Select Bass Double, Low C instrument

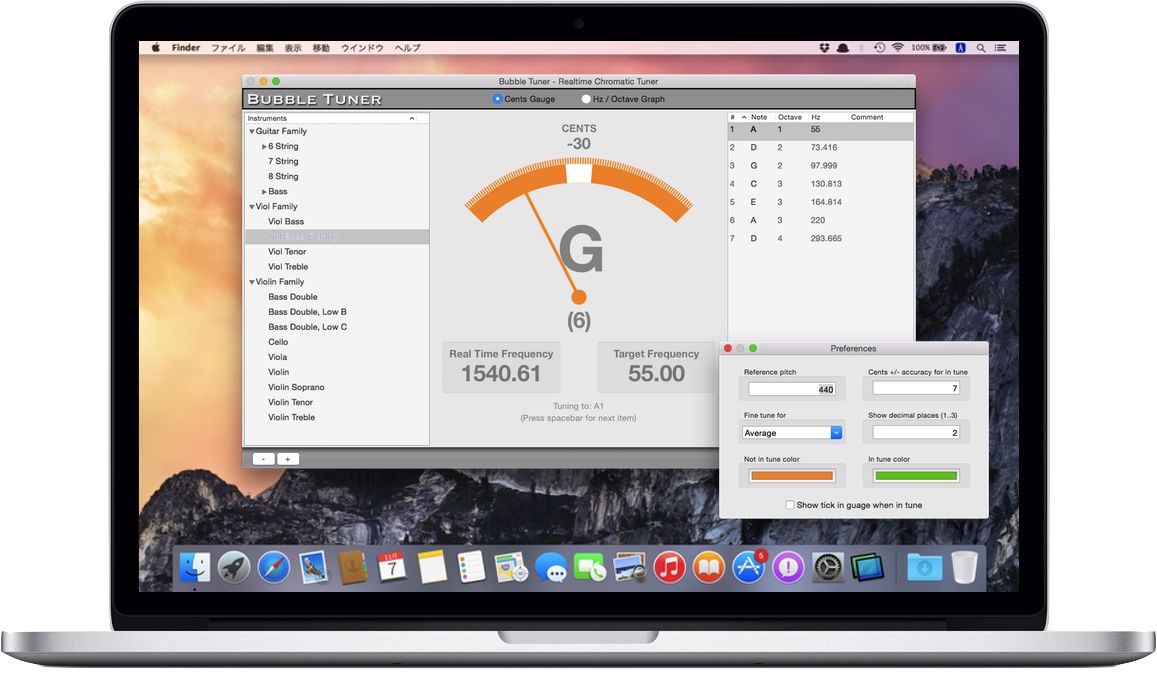(336, 327)
